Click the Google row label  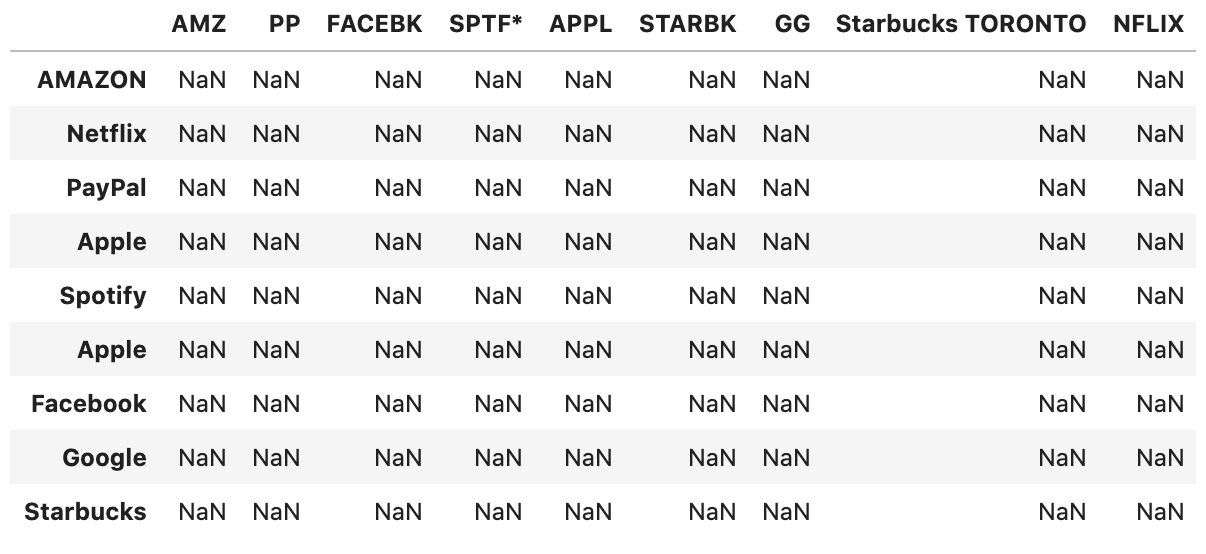(105, 458)
